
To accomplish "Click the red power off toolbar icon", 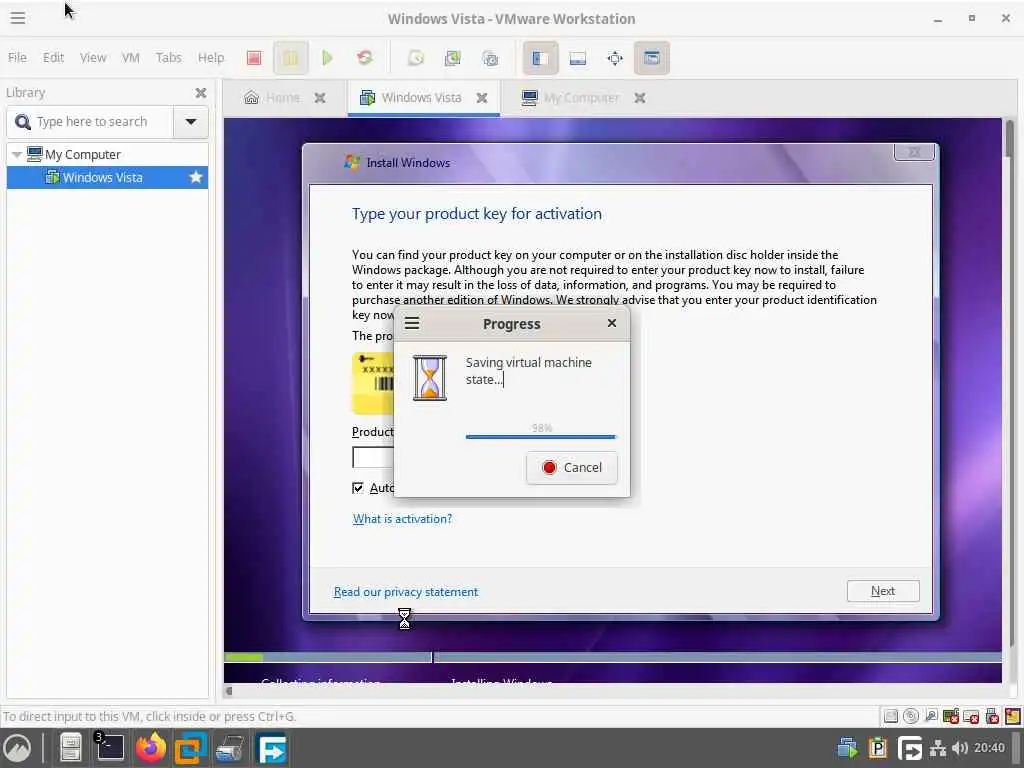I will pyautogui.click(x=254, y=58).
